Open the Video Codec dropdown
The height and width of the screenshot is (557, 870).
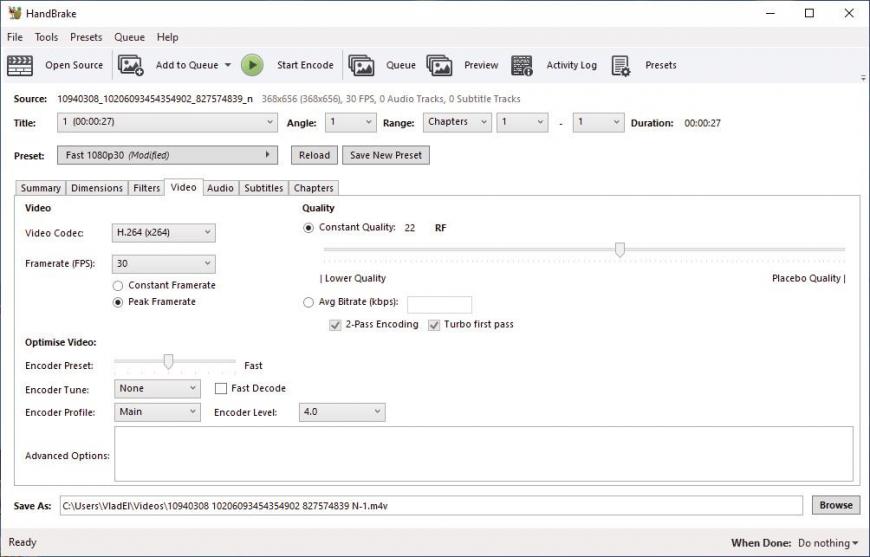164,232
